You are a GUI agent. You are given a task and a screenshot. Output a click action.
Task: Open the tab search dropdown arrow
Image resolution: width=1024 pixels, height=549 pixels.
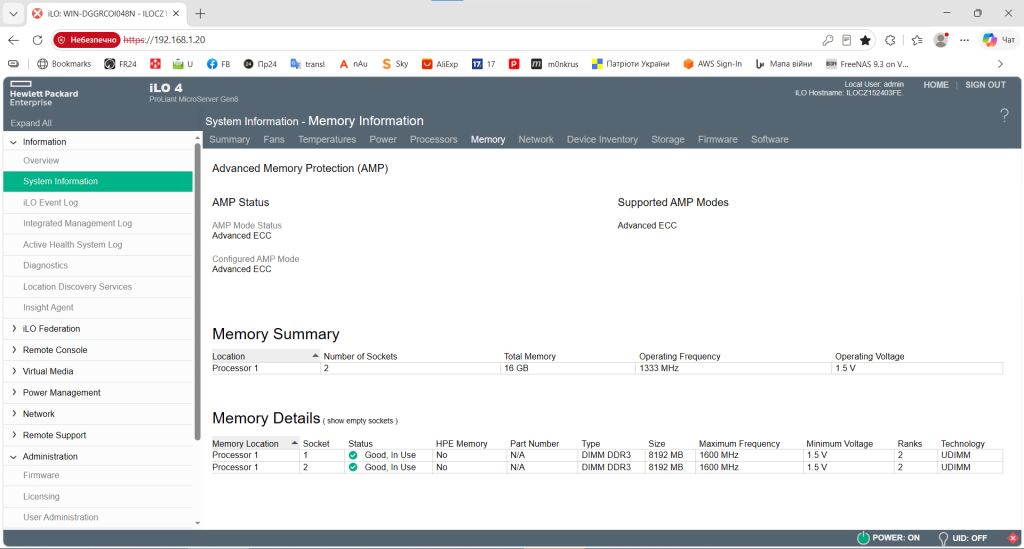pos(13,13)
